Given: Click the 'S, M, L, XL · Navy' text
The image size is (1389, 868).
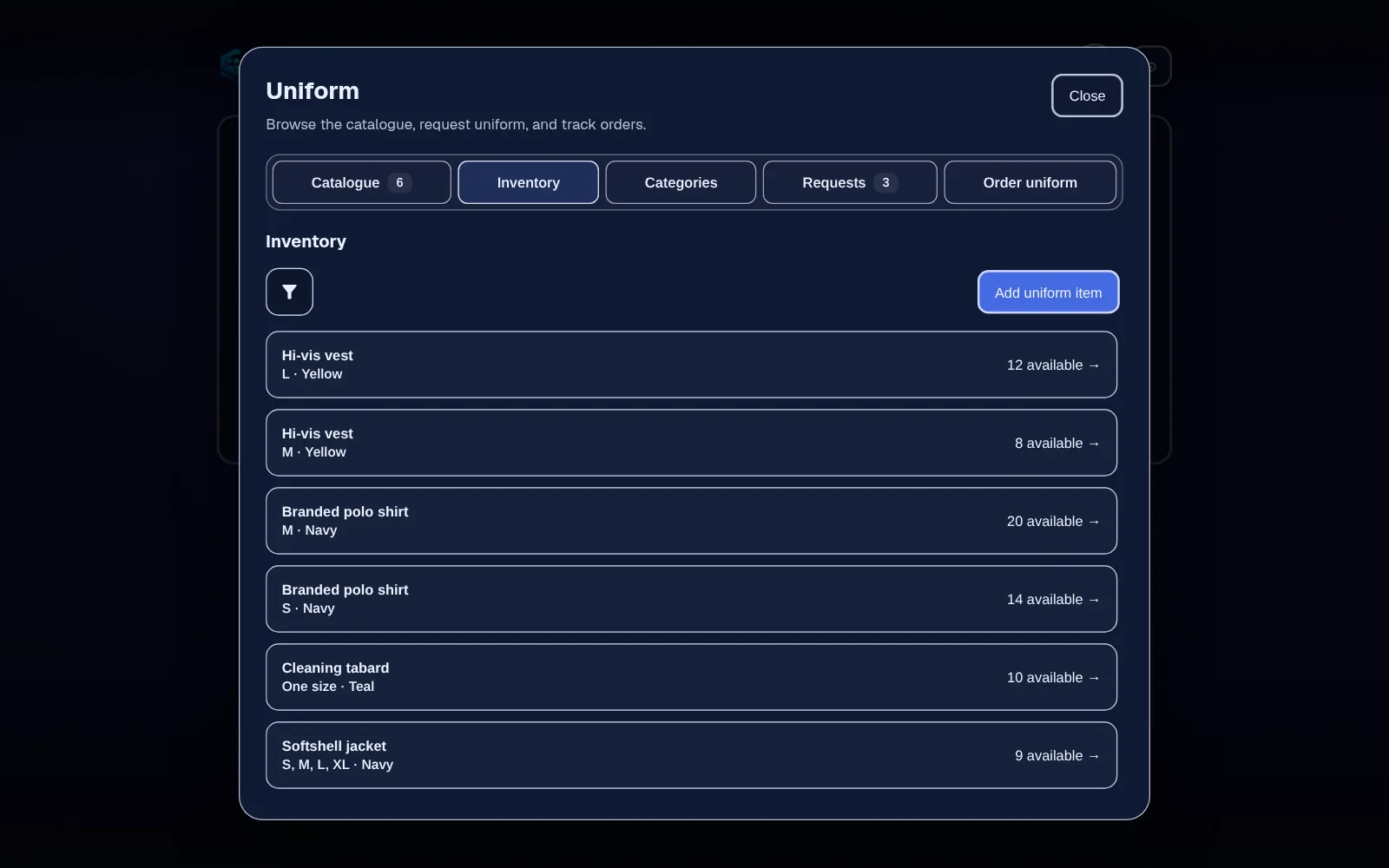Looking at the screenshot, I should pyautogui.click(x=338, y=765).
